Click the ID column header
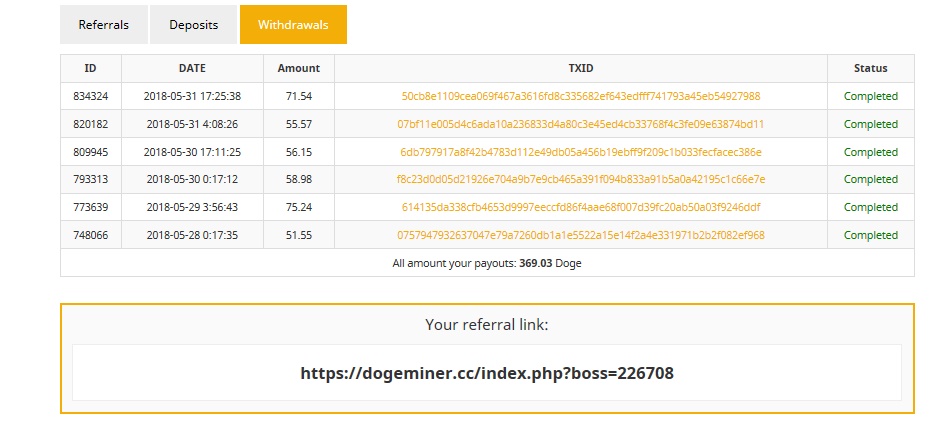 [x=90, y=68]
